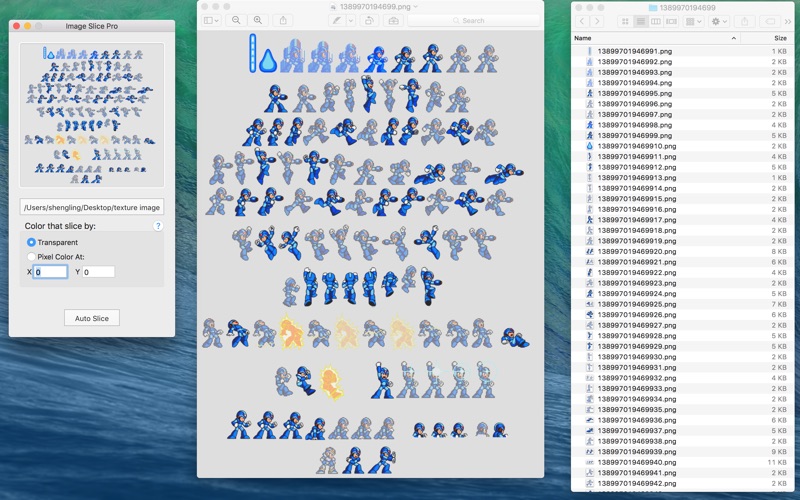Go back in the Finder window

click(x=582, y=21)
